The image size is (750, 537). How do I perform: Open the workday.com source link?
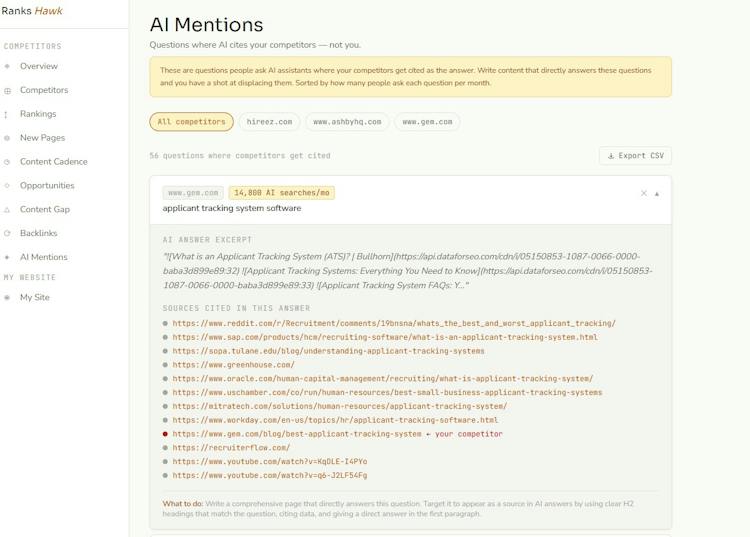pyautogui.click(x=335, y=420)
